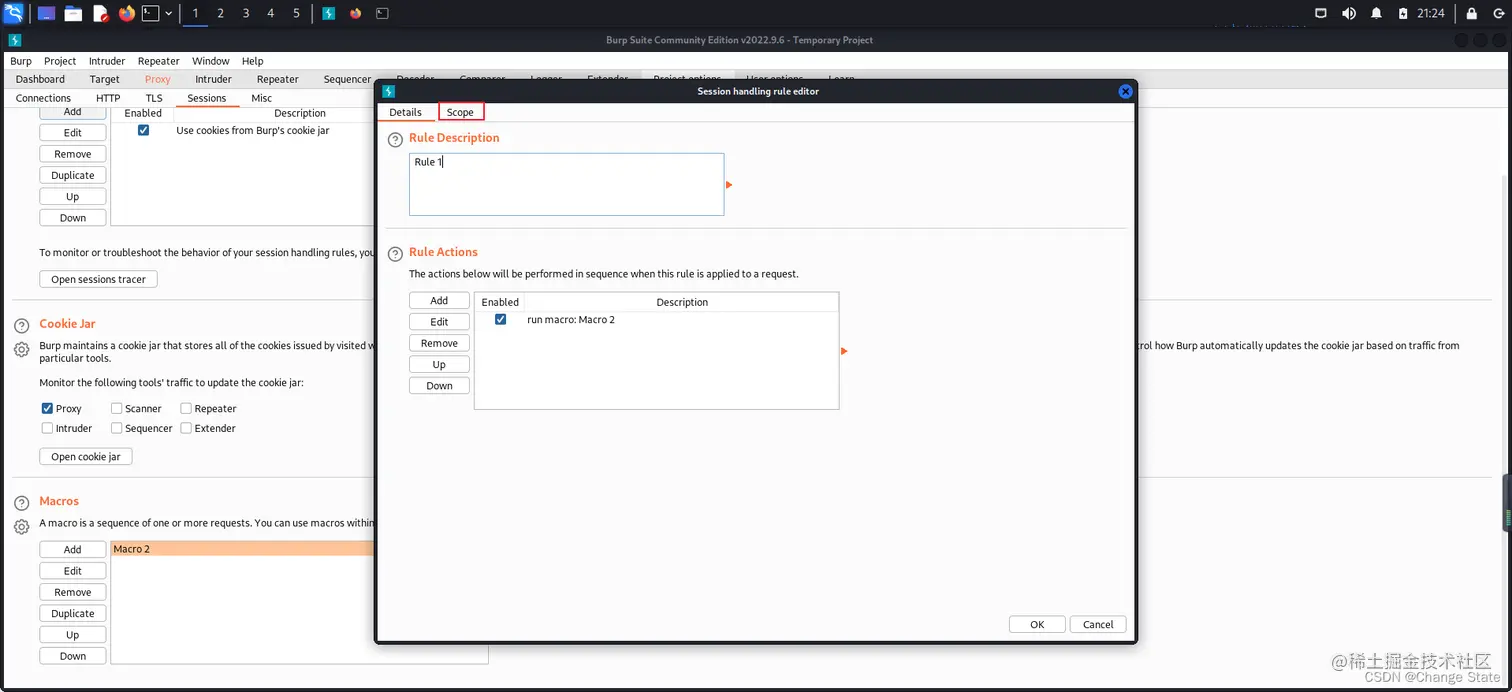
Task: Switch to the Connections sub-tab
Action: [43, 98]
